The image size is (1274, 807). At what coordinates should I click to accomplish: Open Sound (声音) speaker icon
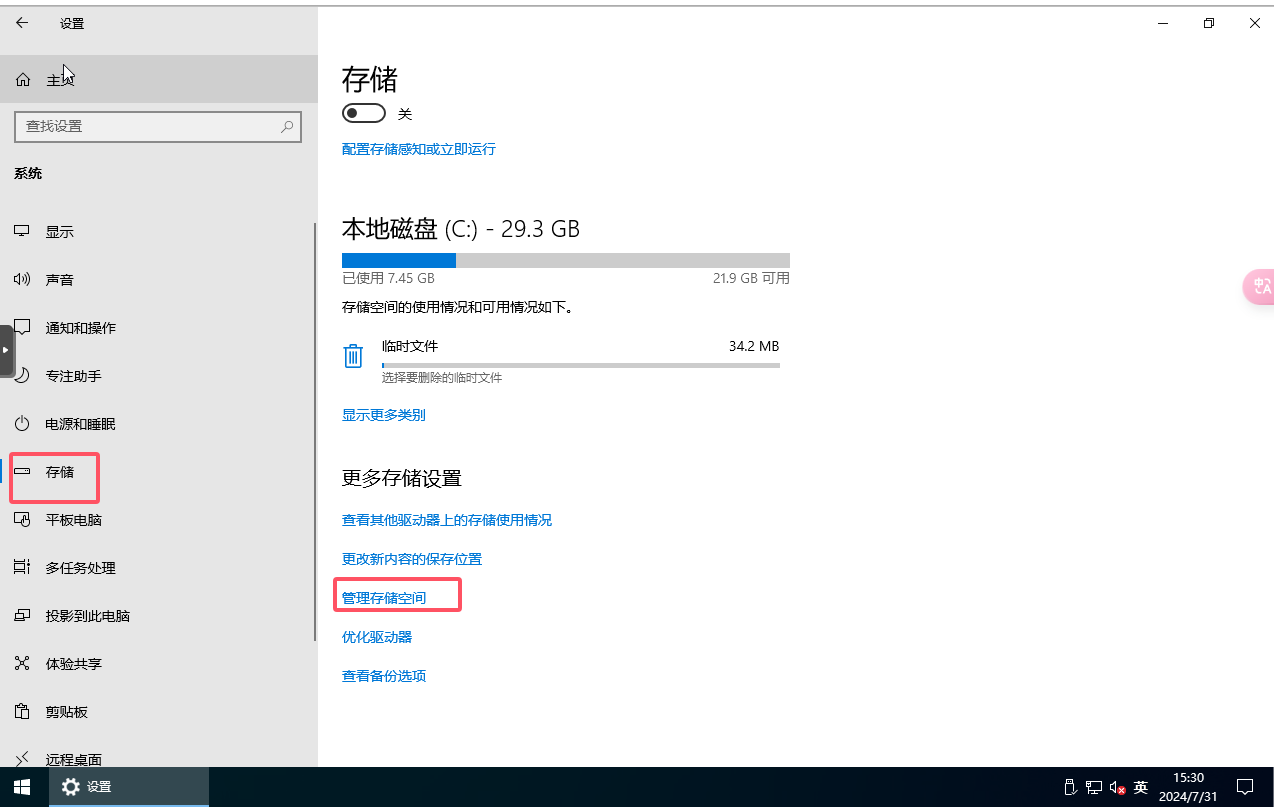22,280
